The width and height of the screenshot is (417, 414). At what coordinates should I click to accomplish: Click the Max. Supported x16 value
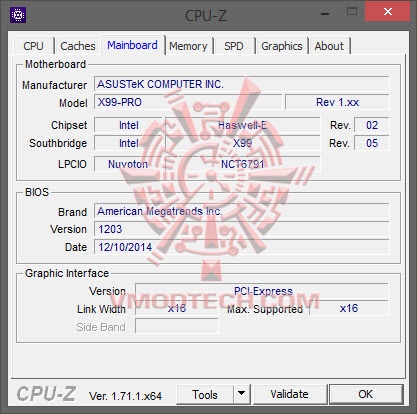pos(349,308)
